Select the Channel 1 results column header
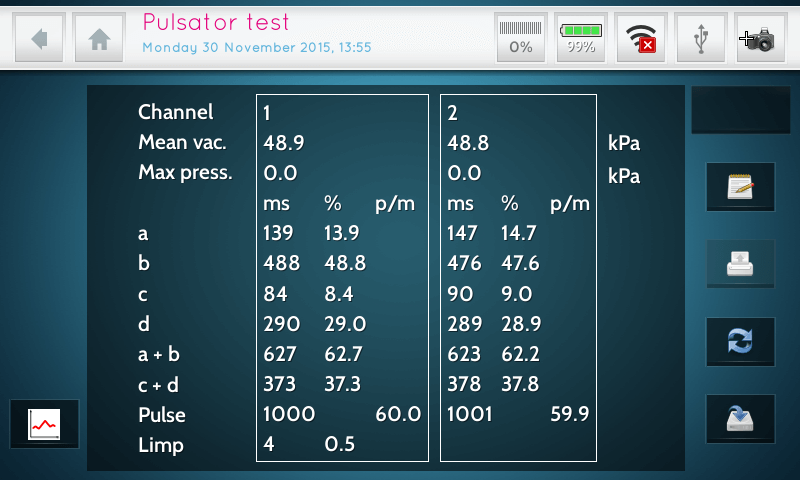The width and height of the screenshot is (800, 480). [x=267, y=113]
